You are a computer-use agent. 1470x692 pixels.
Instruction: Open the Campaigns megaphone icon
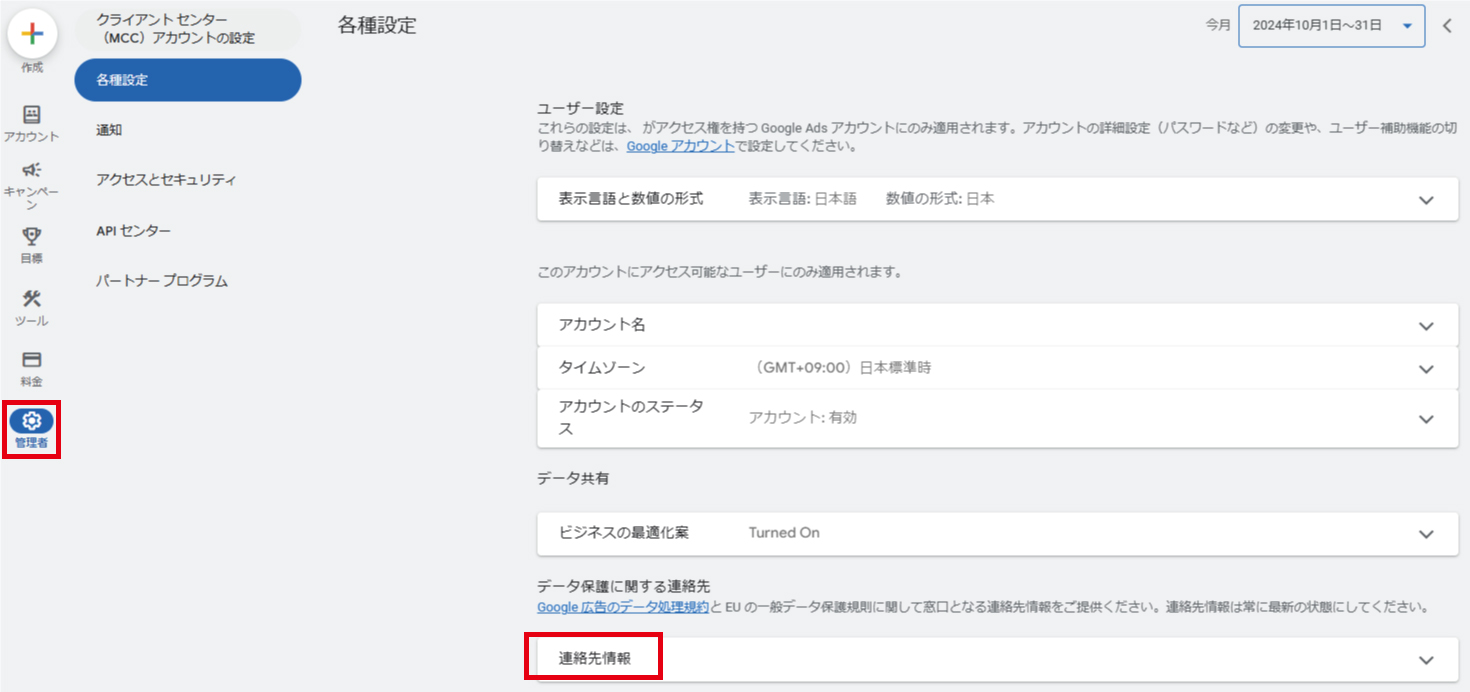(32, 171)
